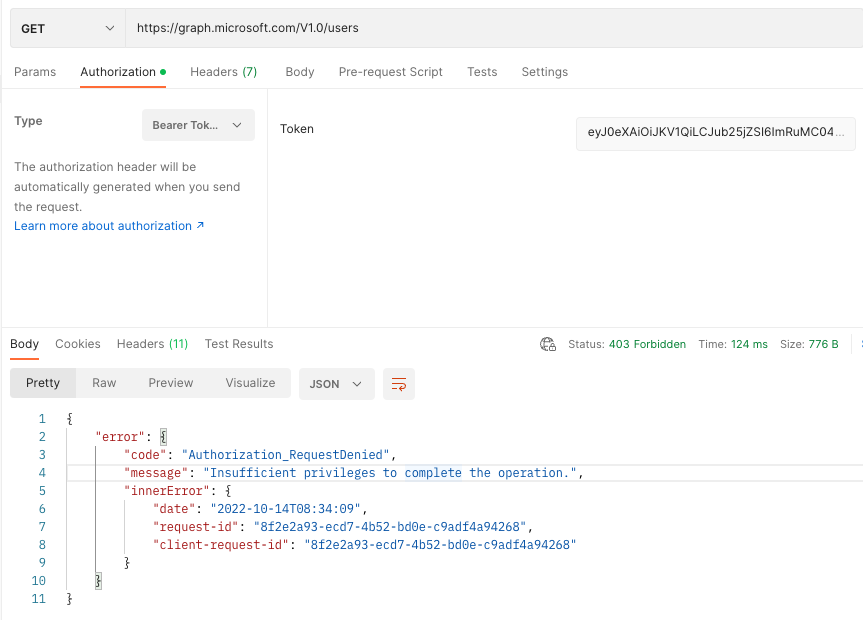Viewport: 863px width, 620px height.
Task: Toggle the wrap lines icon
Action: pyautogui.click(x=399, y=384)
